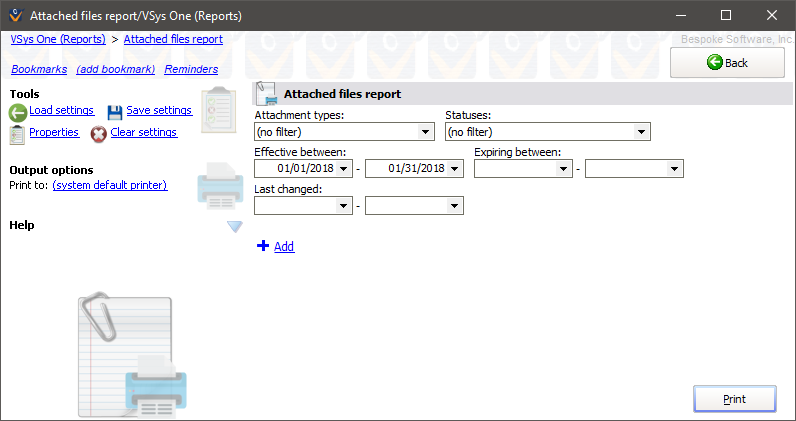Click the Load settings green arrow icon
This screenshot has width=796, height=421.
18,112
